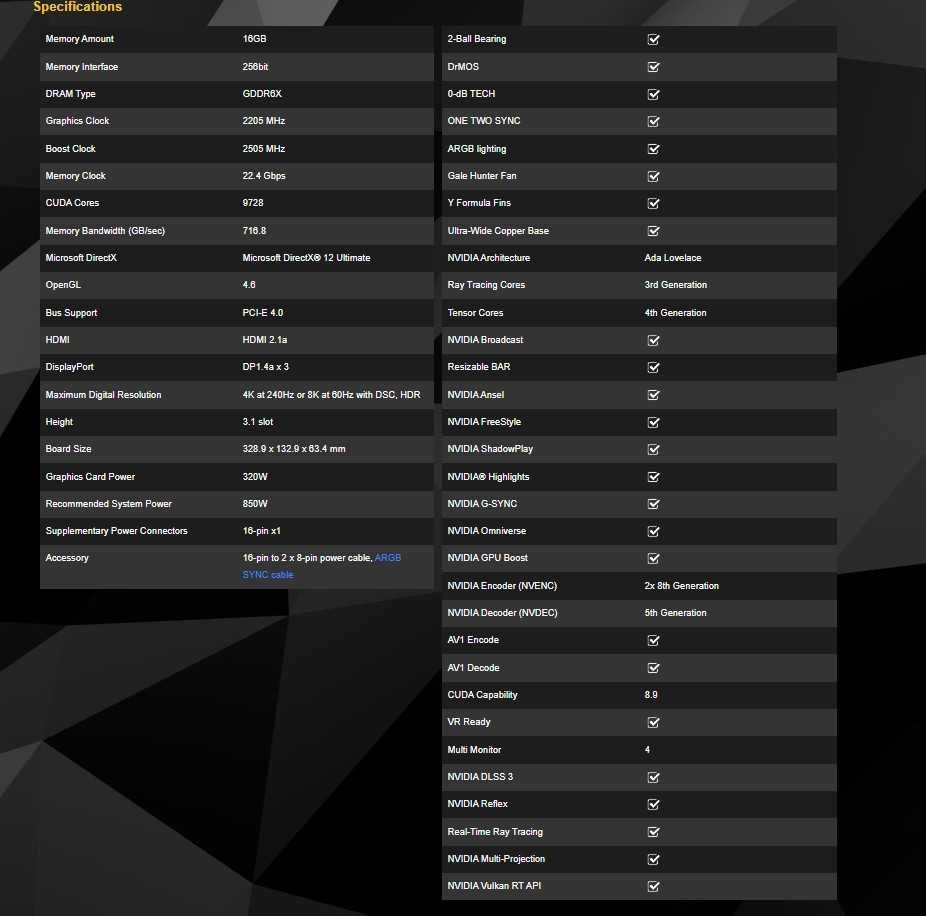Click the NVIDIA Vulkan RT API checkmark icon
926x916 pixels.
click(653, 887)
